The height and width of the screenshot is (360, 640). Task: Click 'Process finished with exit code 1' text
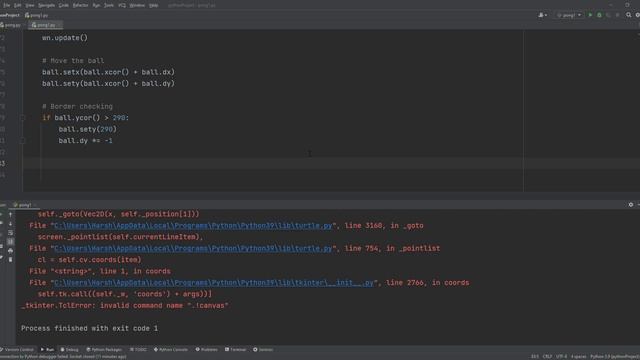tap(89, 329)
